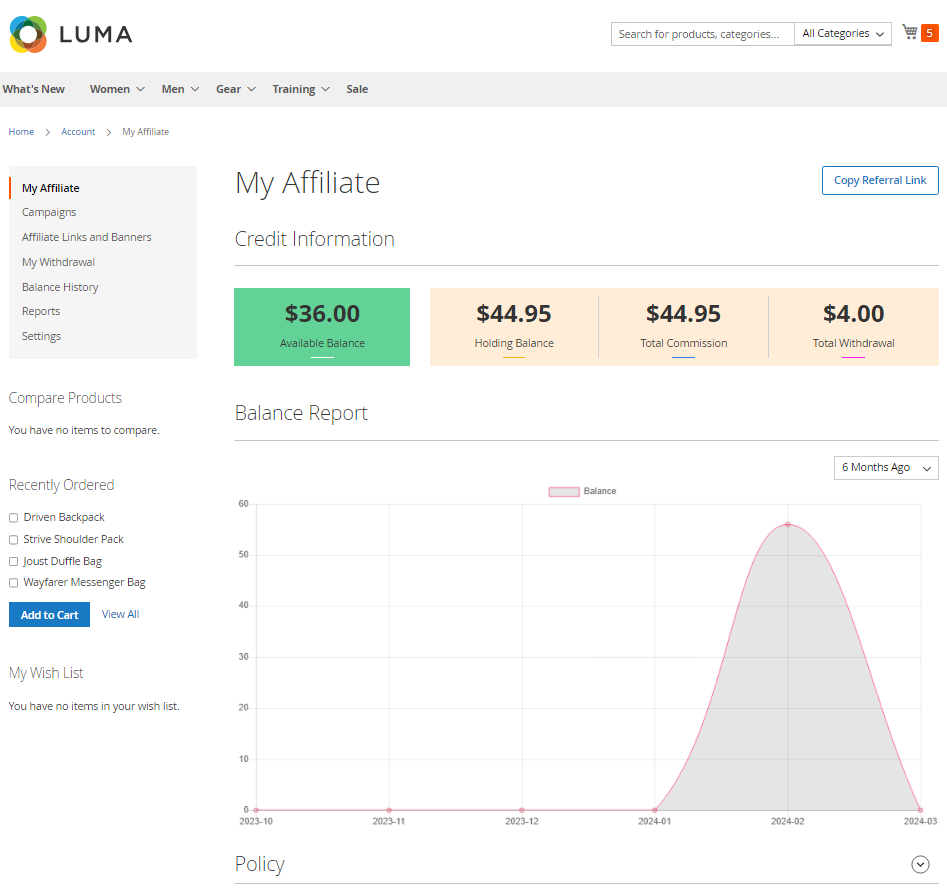Open the shopping cart icon
The height and width of the screenshot is (891, 947).
tap(909, 33)
